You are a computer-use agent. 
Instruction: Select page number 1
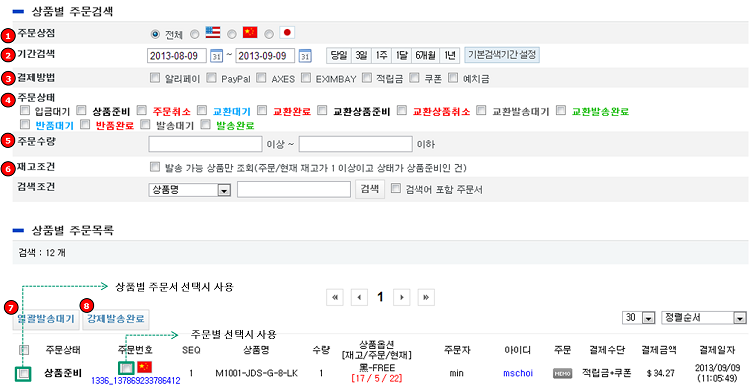tap(380, 298)
